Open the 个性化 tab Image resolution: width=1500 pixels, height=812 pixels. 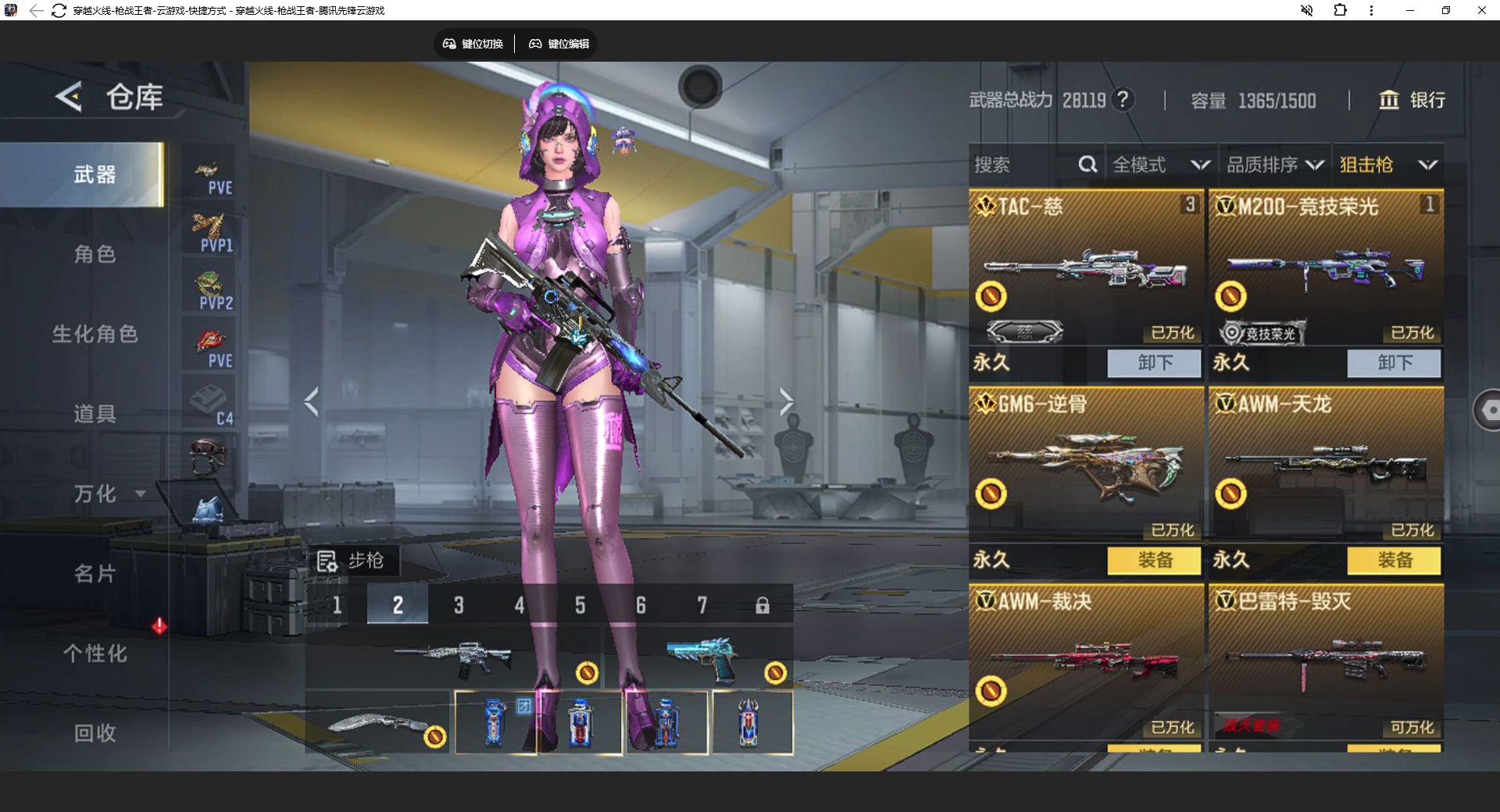[x=95, y=654]
